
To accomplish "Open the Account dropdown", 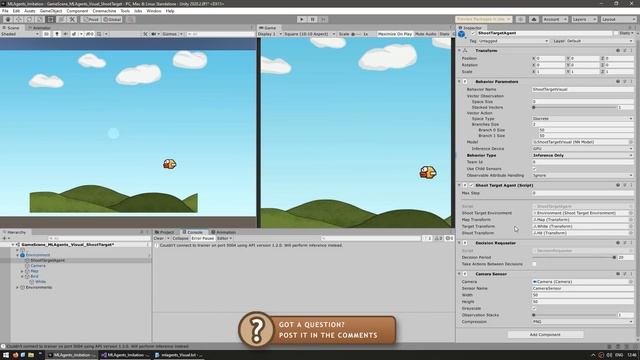I will 554,19.
